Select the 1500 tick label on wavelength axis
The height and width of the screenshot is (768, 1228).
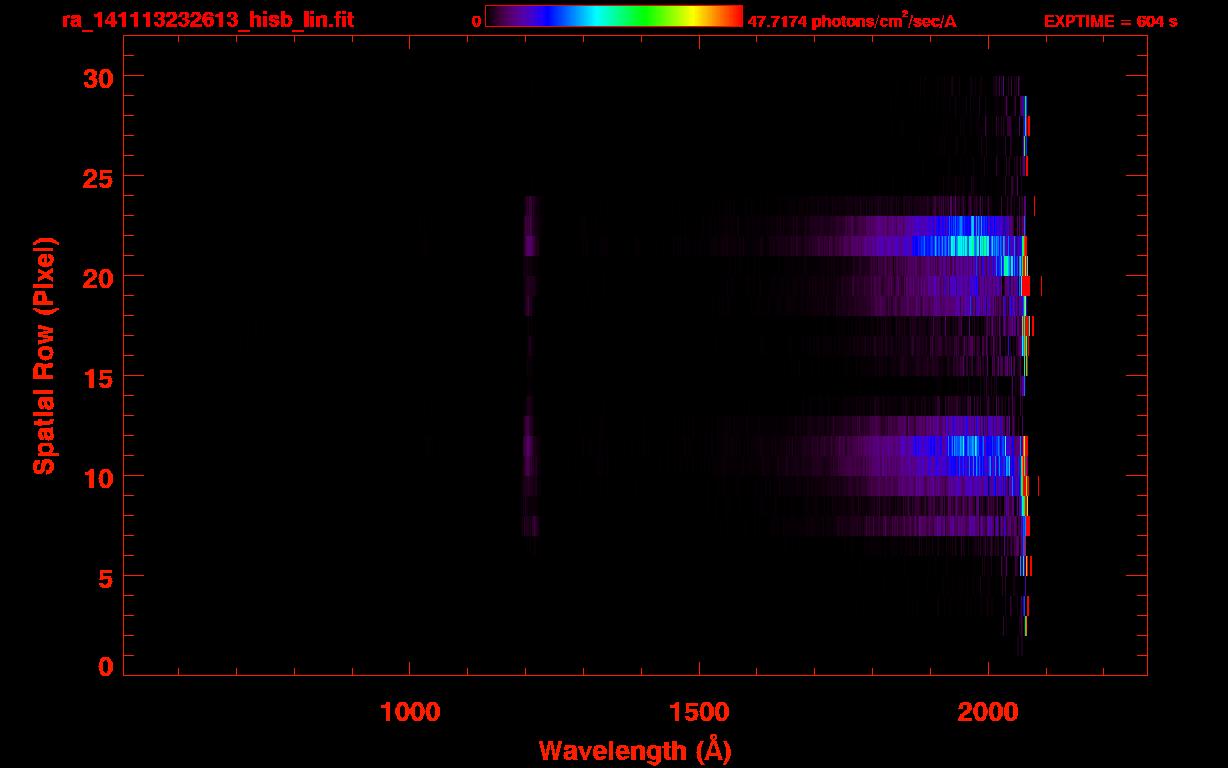coord(699,712)
